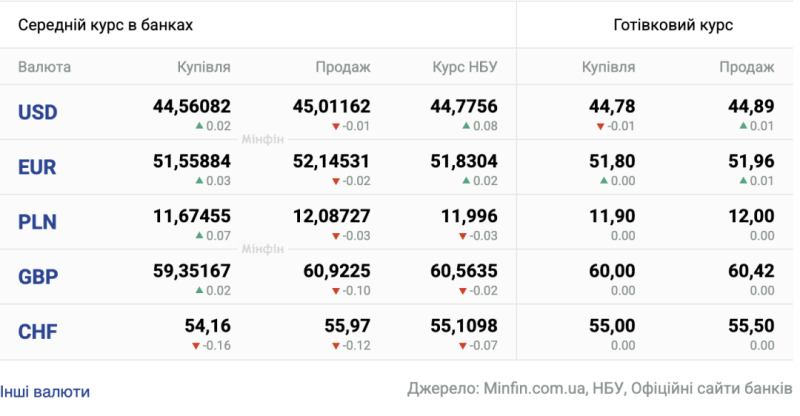
Task: Click red arrow under CHF buy 54,16
Action: (x=196, y=346)
